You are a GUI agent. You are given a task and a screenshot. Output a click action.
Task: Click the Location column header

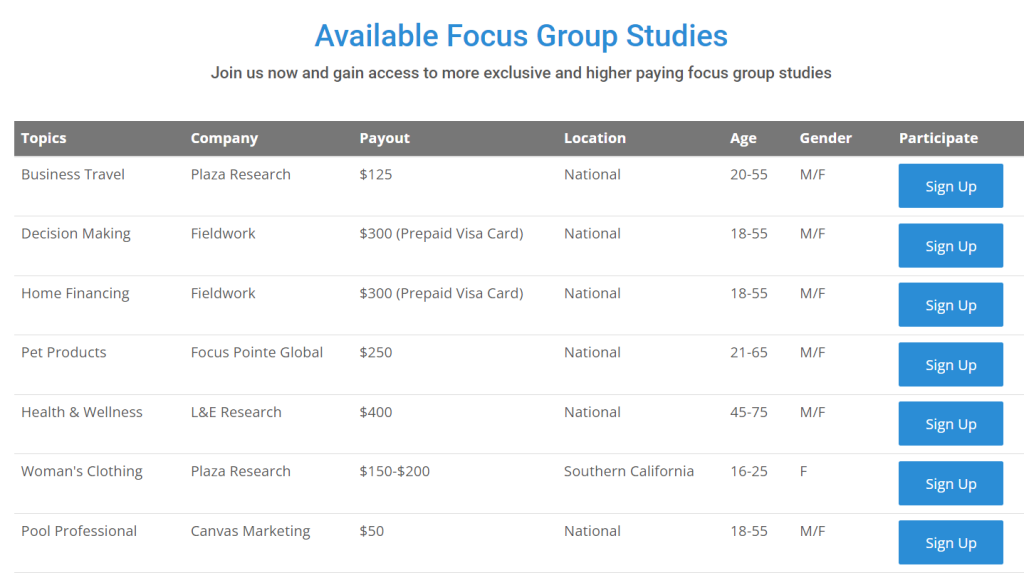click(x=595, y=138)
